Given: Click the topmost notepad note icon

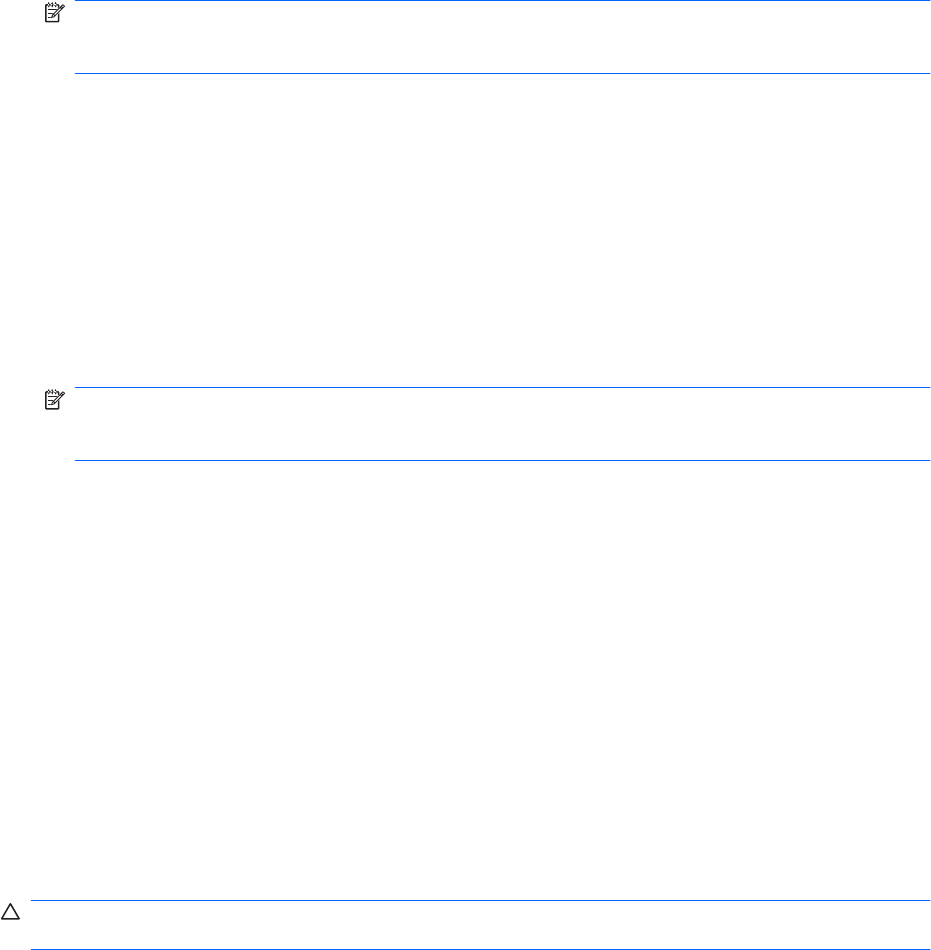Looking at the screenshot, I should [x=54, y=13].
